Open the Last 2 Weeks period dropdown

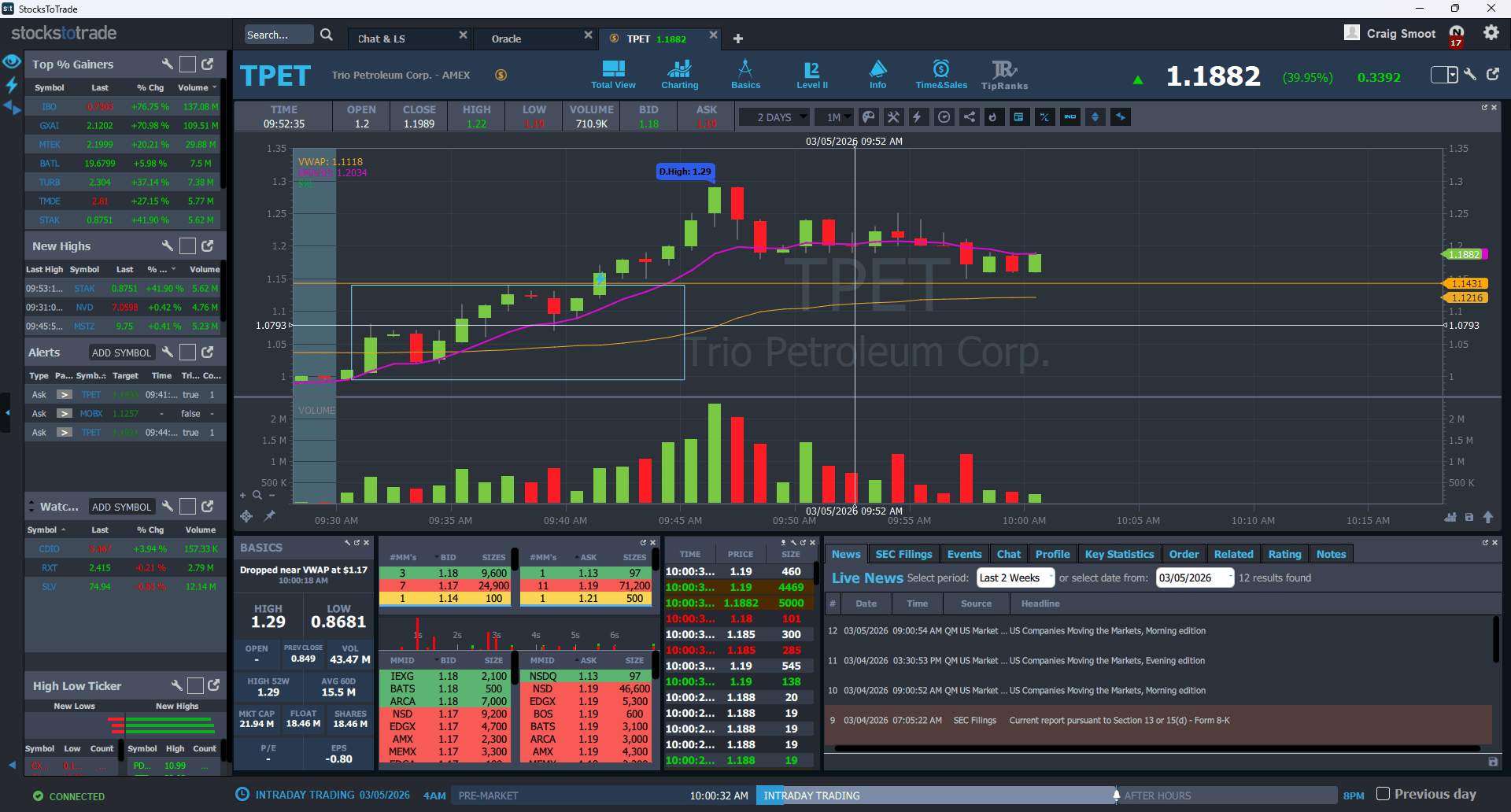(x=1015, y=578)
